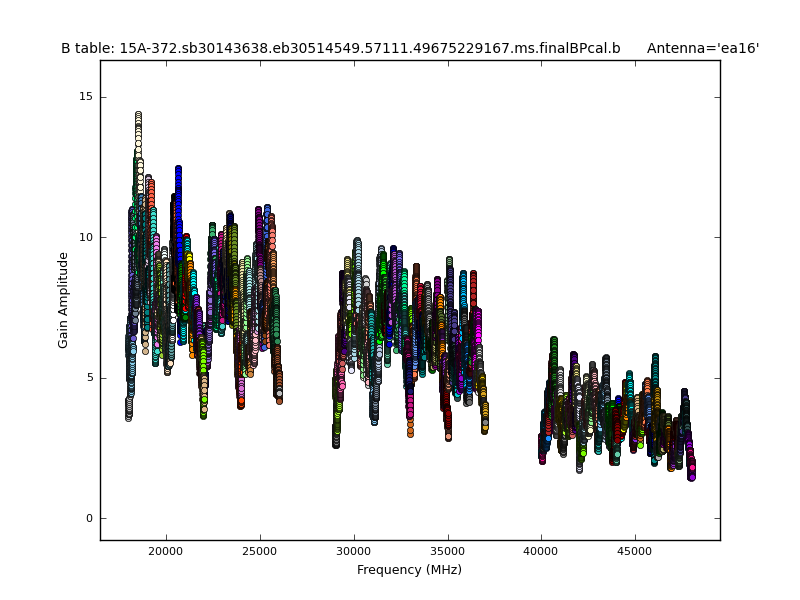Click the 5 tick label on the y-axis
Viewport: 800px width, 600px height.
point(89,378)
